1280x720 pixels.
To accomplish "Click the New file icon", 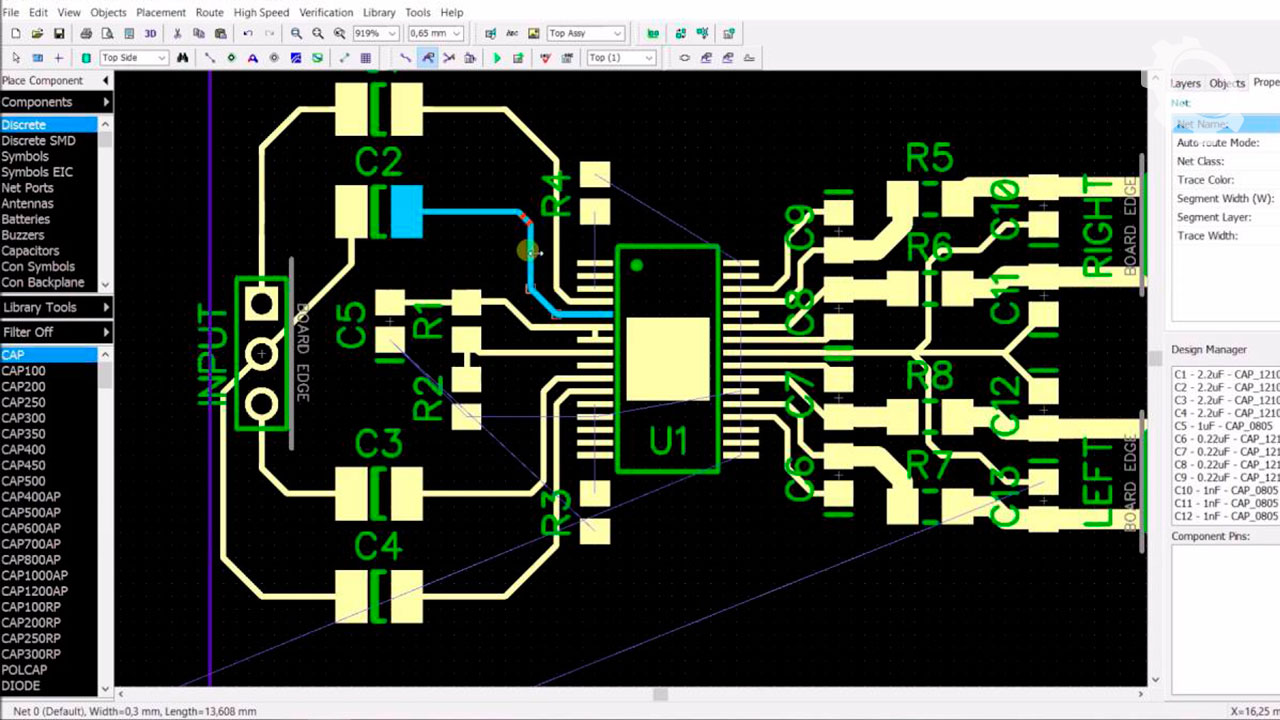I will pyautogui.click(x=16, y=34).
